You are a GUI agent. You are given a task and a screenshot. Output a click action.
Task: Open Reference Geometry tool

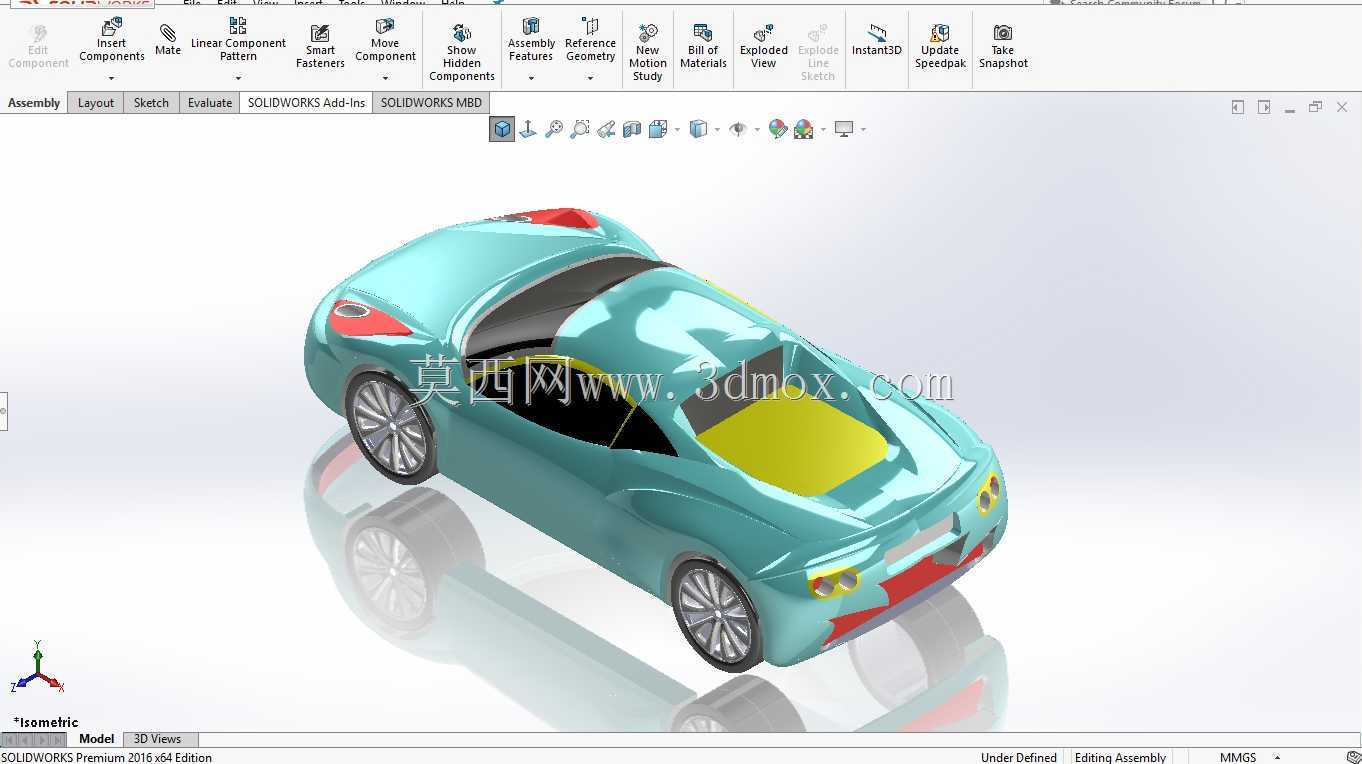click(590, 40)
